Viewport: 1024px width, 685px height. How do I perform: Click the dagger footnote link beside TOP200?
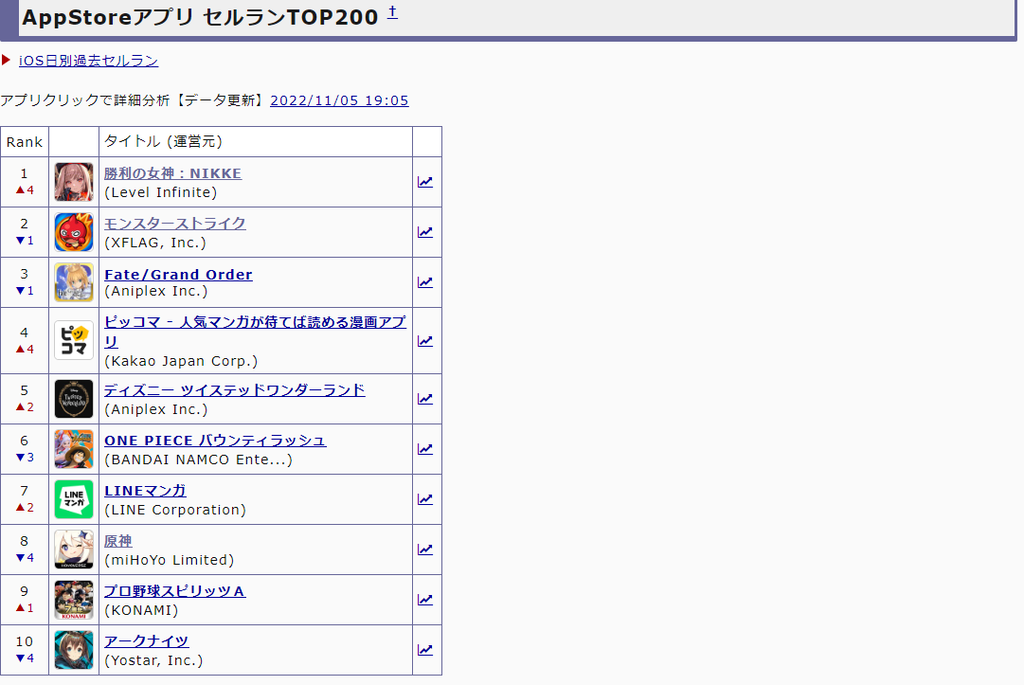[x=392, y=12]
